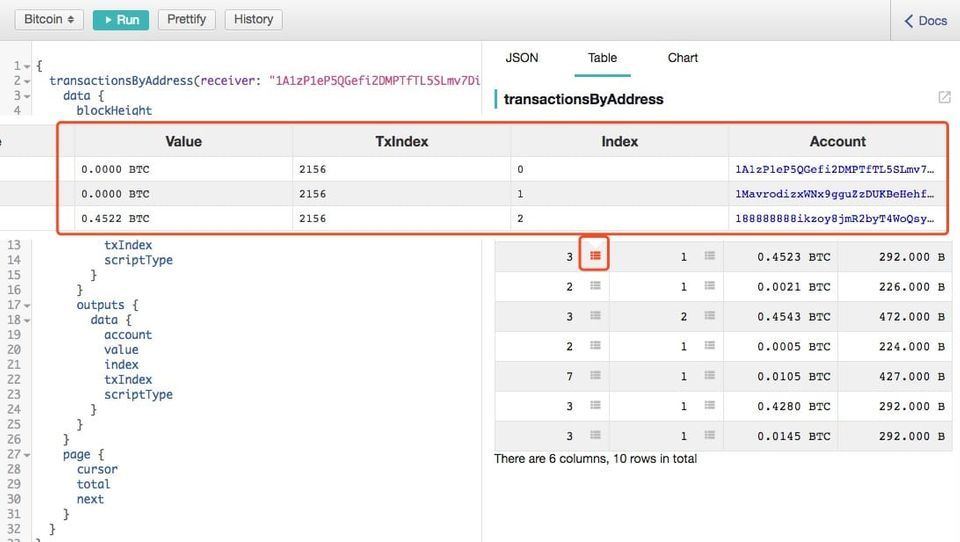Image resolution: width=960 pixels, height=542 pixels.
Task: Open the query History
Action: 253,19
